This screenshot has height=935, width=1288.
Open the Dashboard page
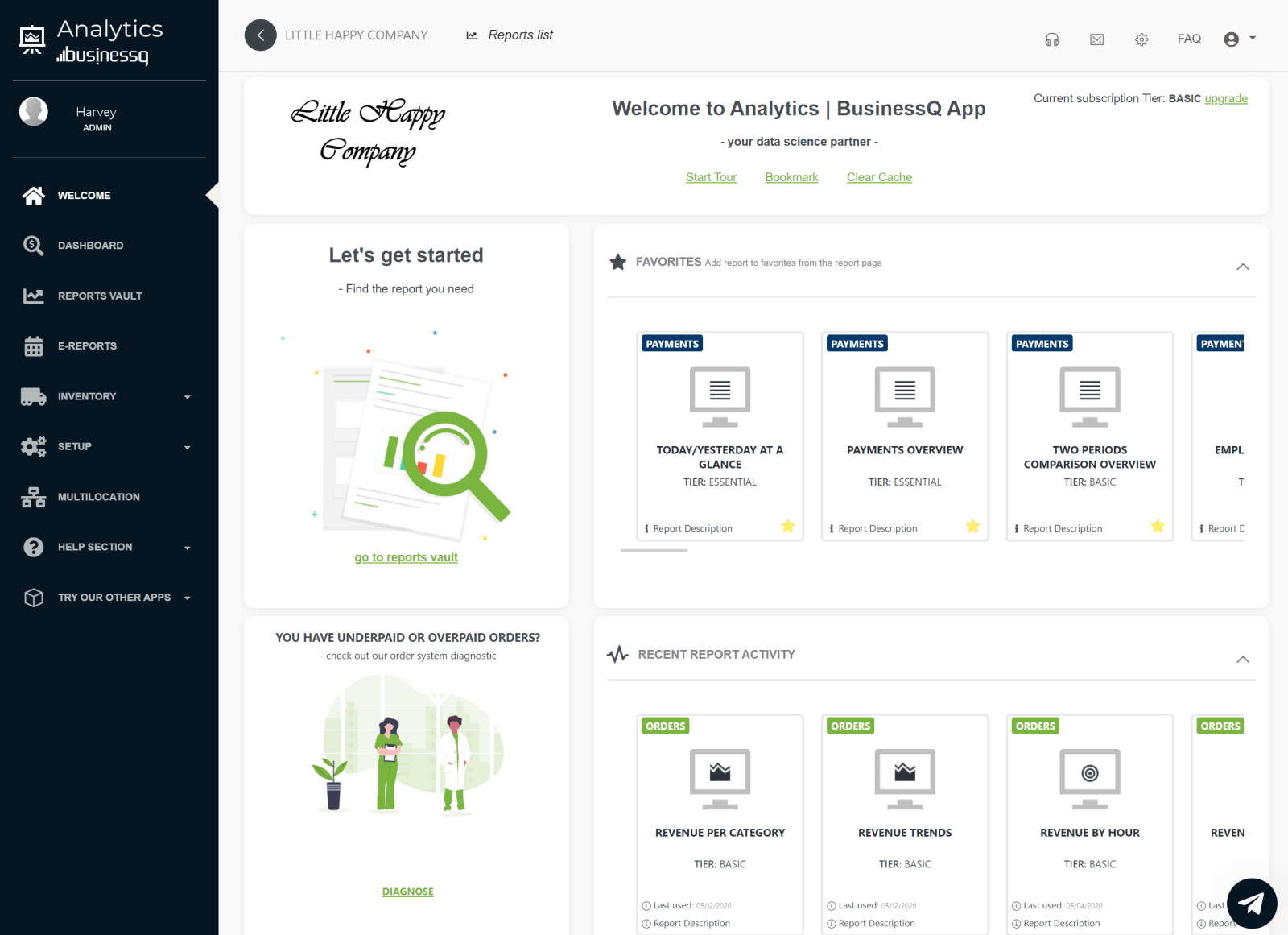pos(90,245)
